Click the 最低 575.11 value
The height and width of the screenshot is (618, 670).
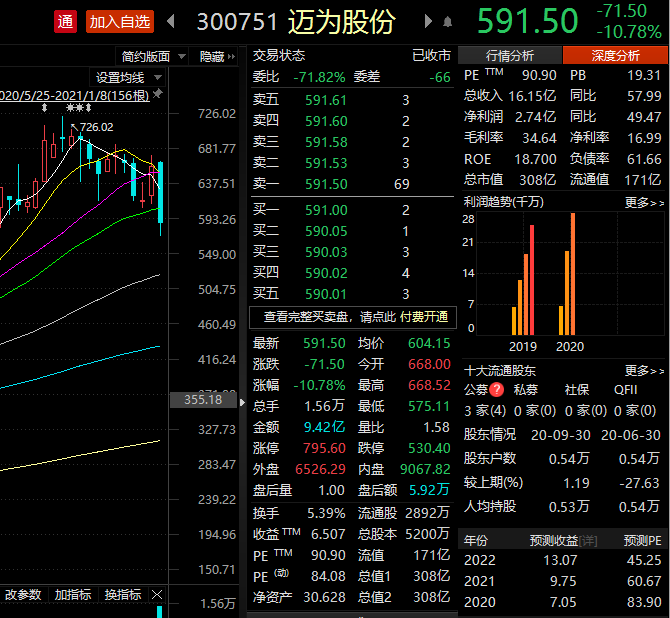pyautogui.click(x=429, y=406)
